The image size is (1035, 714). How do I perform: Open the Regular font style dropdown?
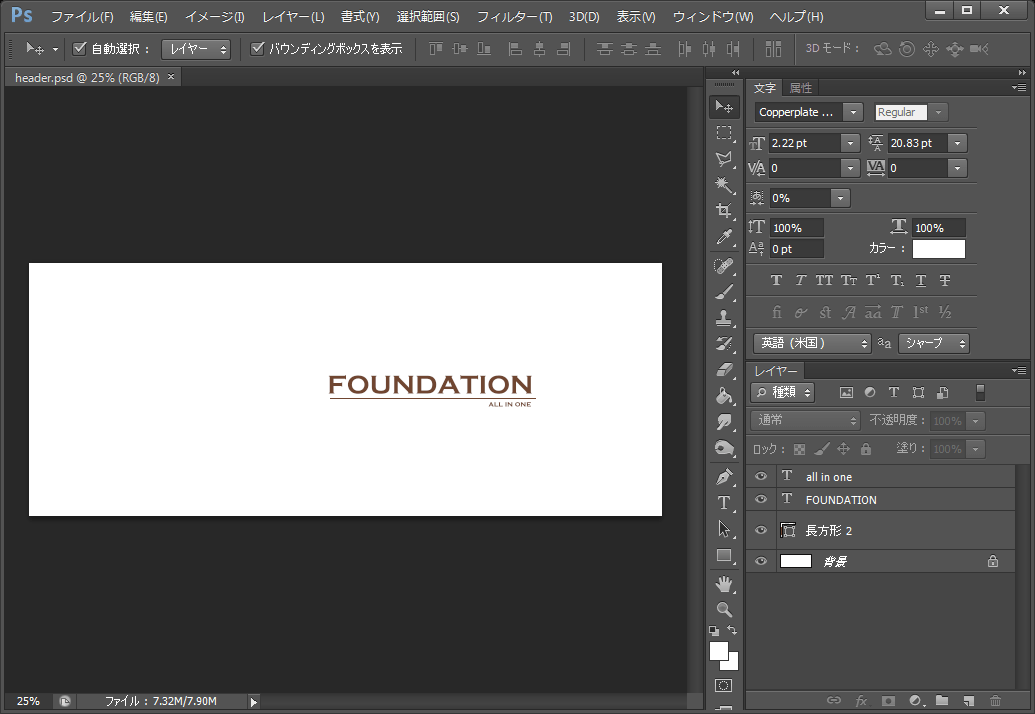pos(938,112)
